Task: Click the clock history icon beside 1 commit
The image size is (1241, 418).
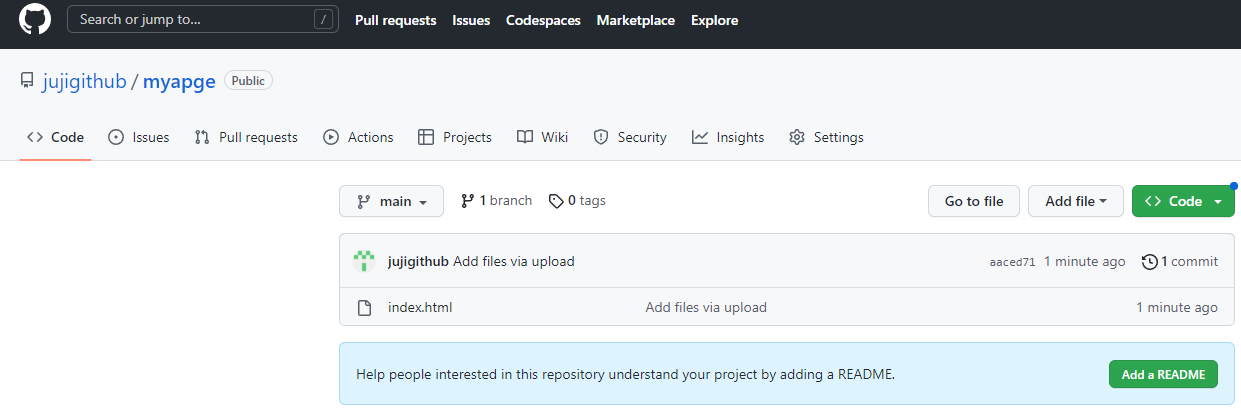Action: pyautogui.click(x=1149, y=261)
